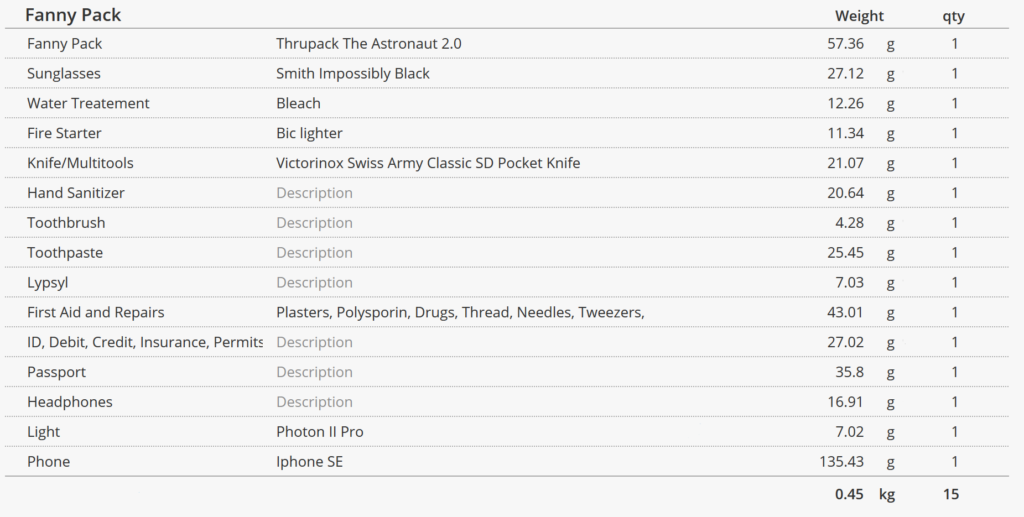Edit the 57.36 weight of Fanny Pack

pyautogui.click(x=845, y=44)
